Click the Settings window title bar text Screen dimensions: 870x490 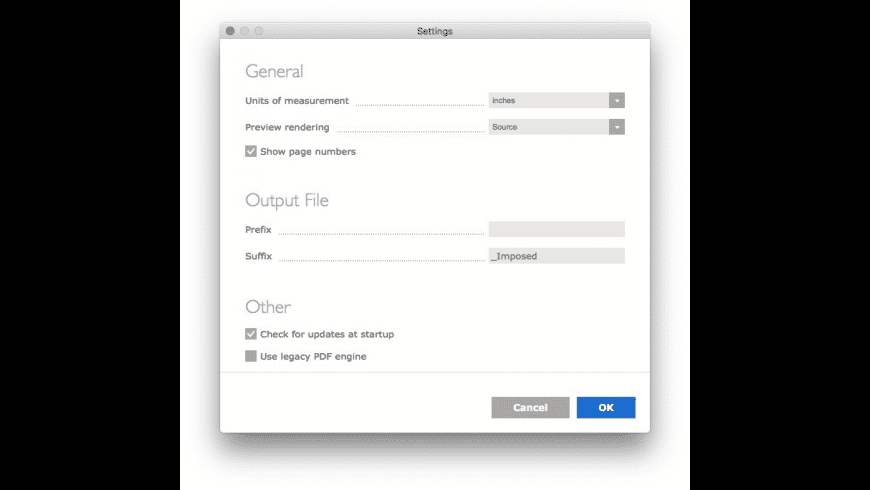click(435, 31)
